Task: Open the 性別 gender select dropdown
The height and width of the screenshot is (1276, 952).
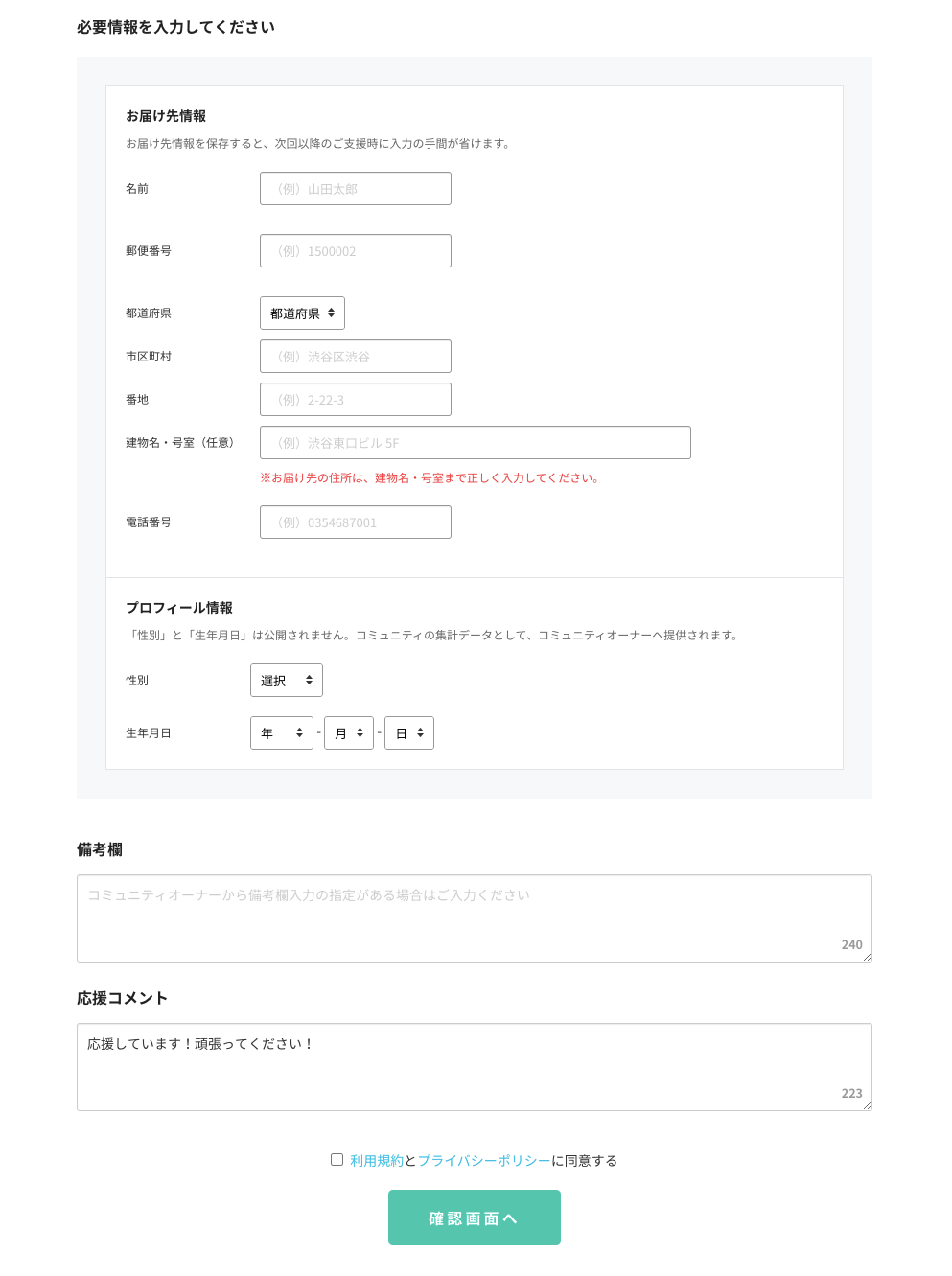Action: (x=286, y=681)
